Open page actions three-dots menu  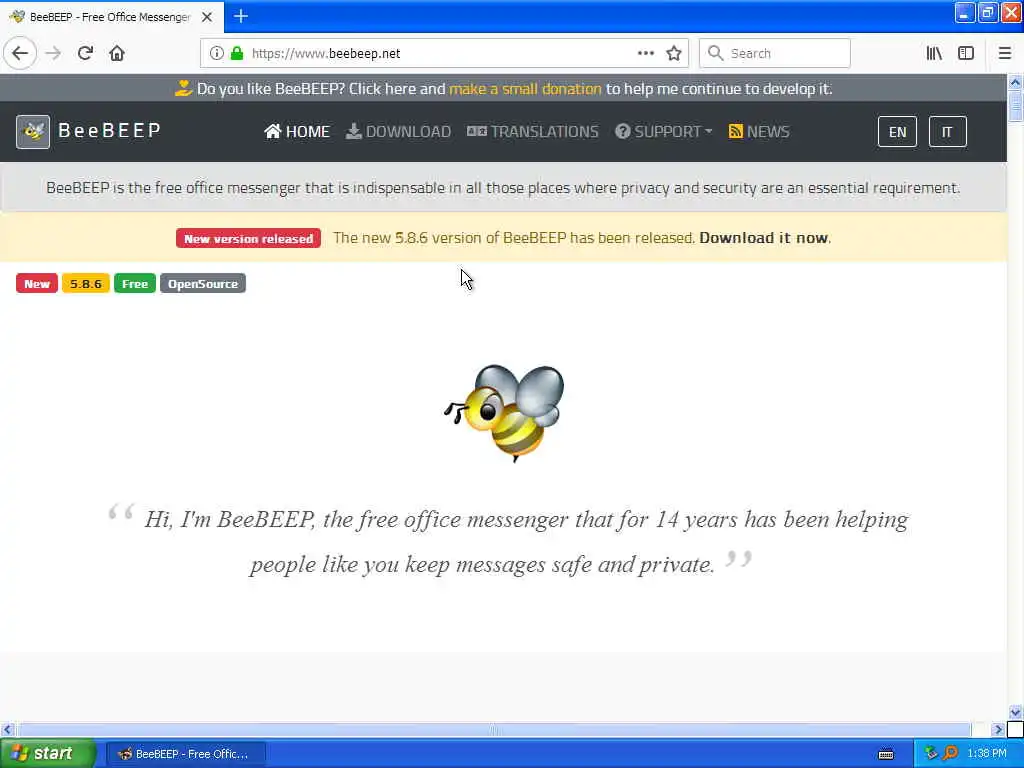point(646,53)
